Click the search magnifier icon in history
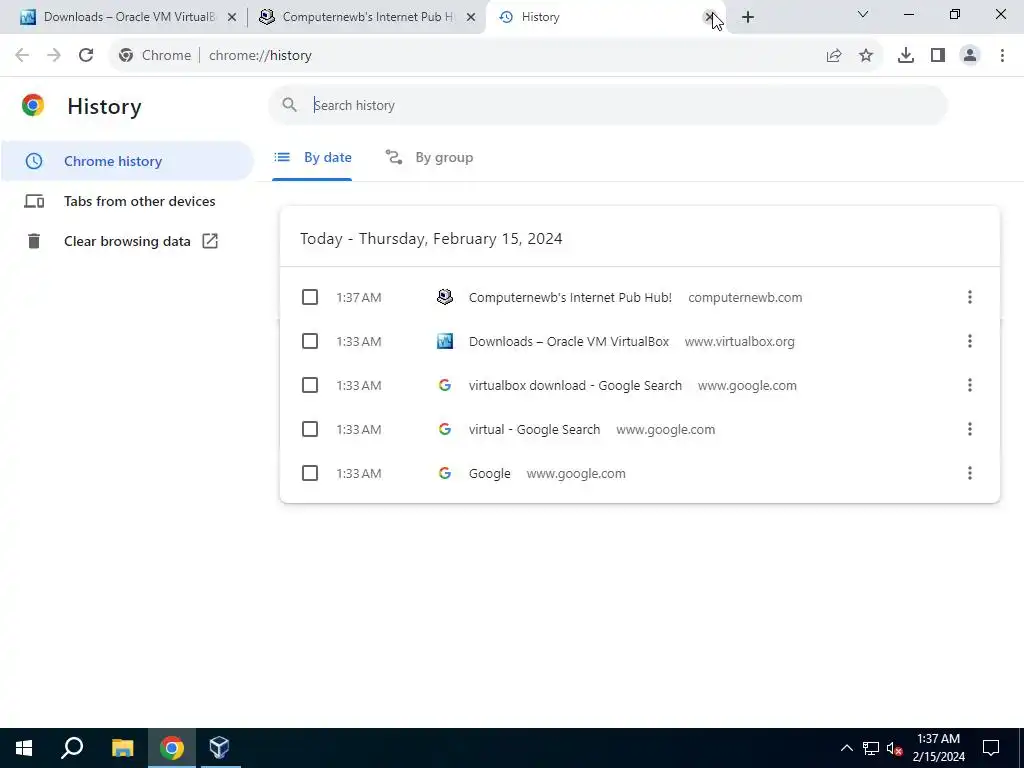This screenshot has height=768, width=1024. pos(289,105)
